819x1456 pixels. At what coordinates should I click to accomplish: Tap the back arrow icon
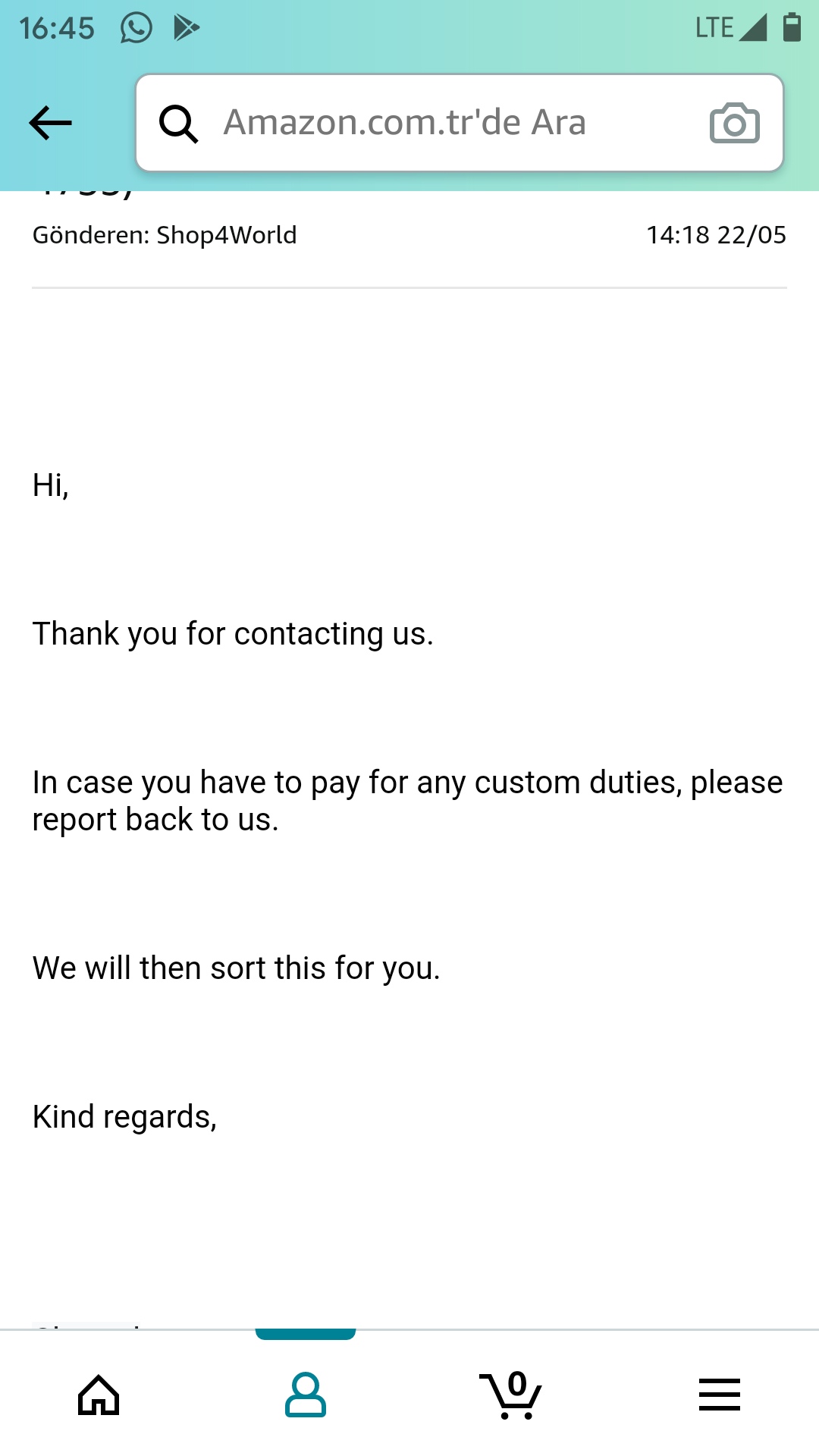[x=50, y=123]
